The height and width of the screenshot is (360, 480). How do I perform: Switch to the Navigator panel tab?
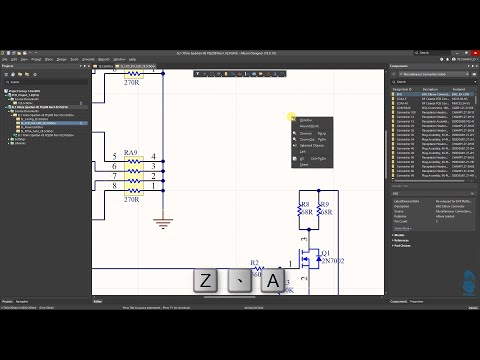point(22,301)
